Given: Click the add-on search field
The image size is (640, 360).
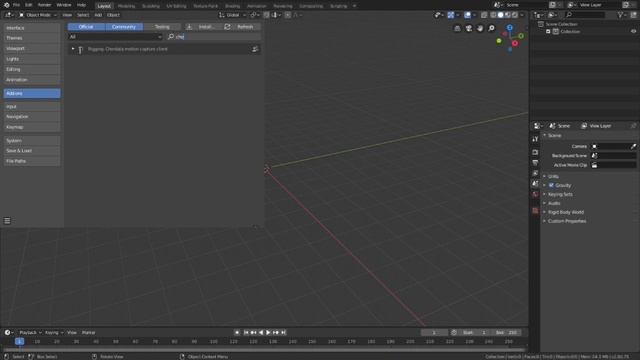Looking at the screenshot, I should click(x=214, y=37).
